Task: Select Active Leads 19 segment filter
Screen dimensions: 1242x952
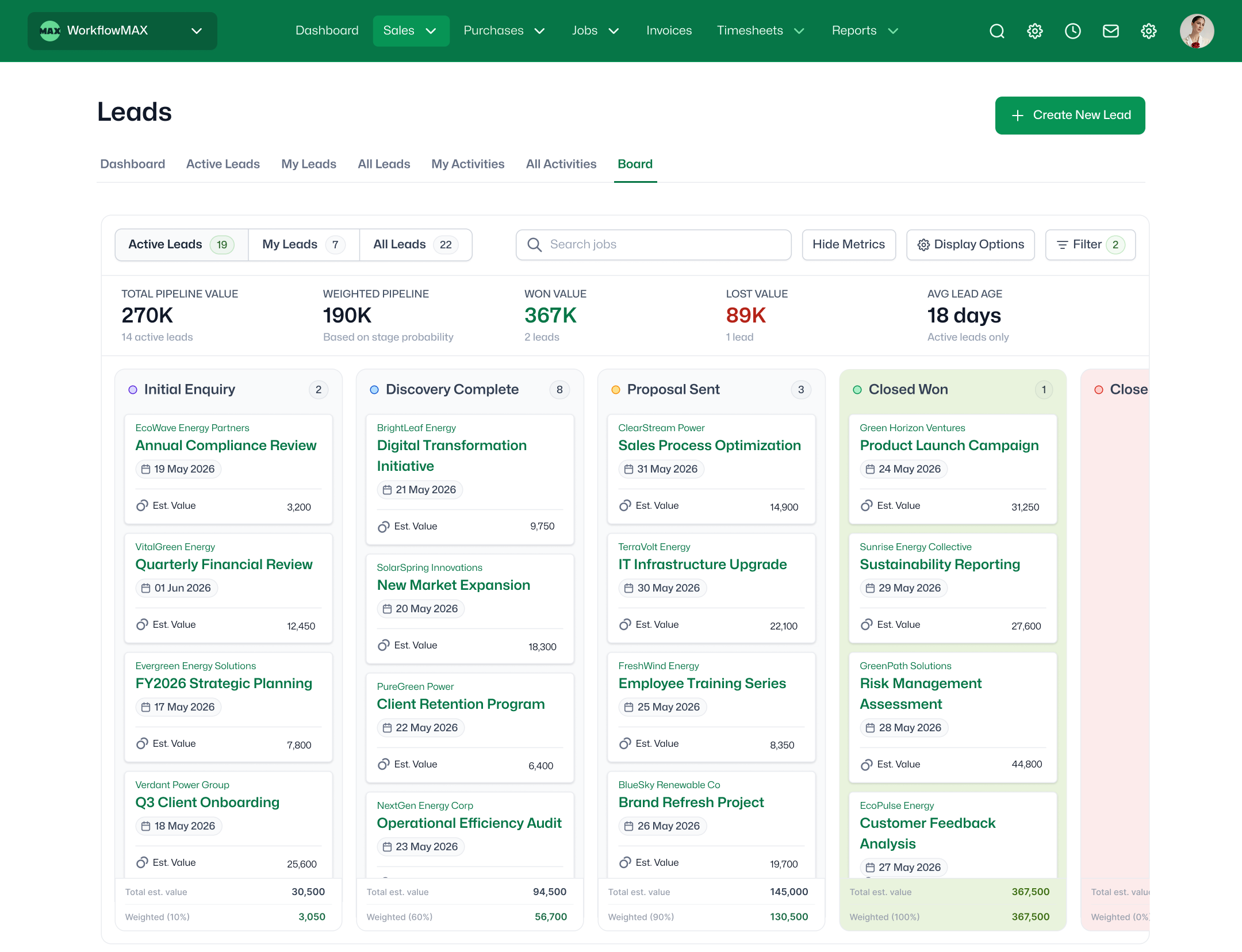Action: click(182, 245)
